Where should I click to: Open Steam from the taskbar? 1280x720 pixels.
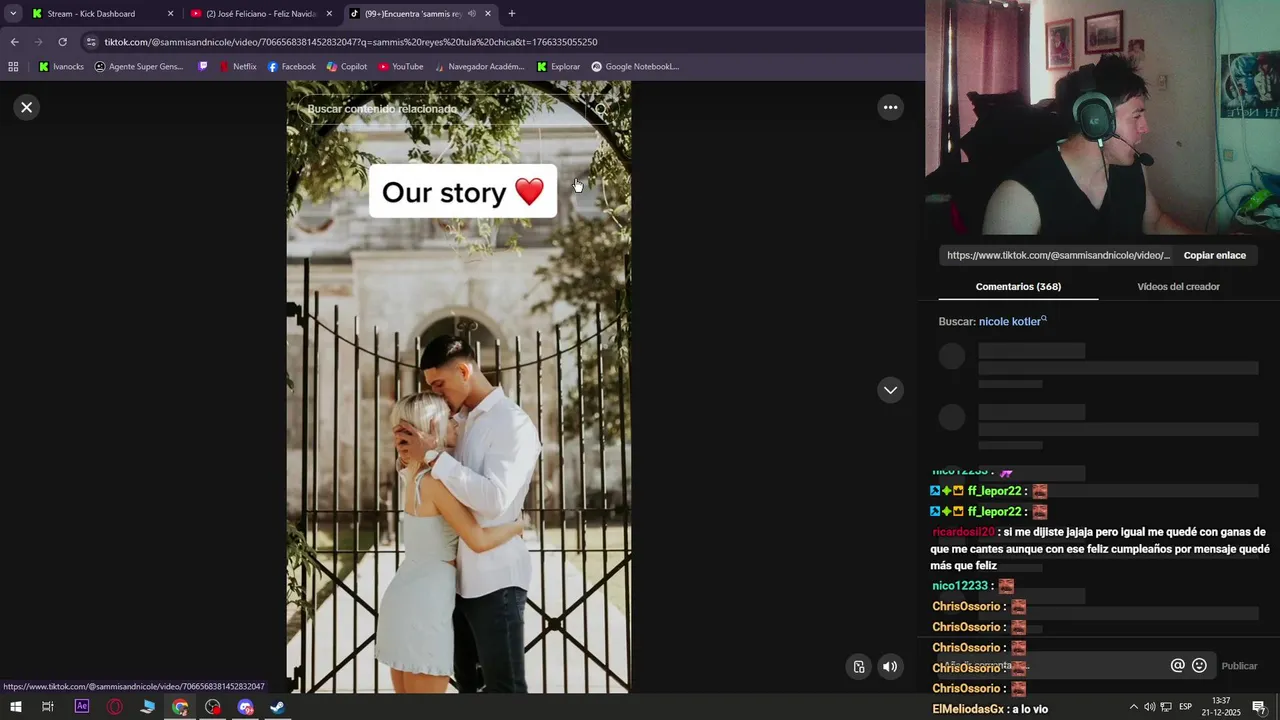tap(278, 707)
